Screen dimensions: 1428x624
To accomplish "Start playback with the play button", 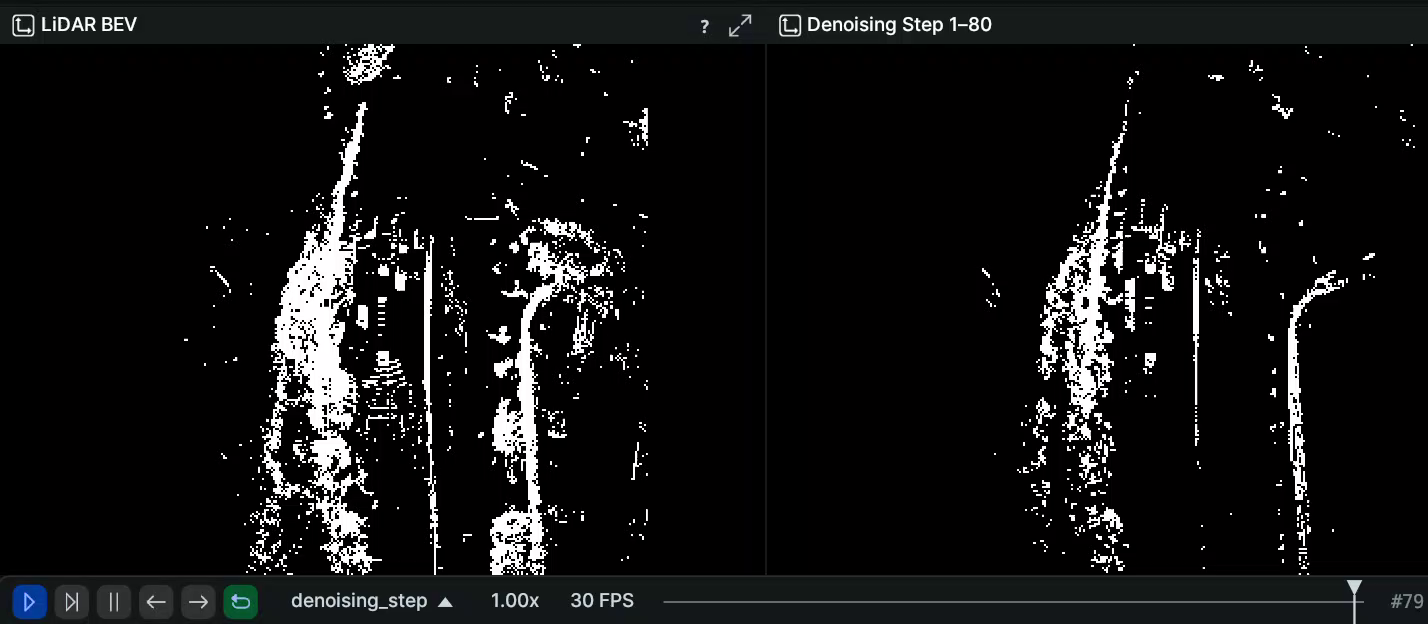I will coord(29,602).
